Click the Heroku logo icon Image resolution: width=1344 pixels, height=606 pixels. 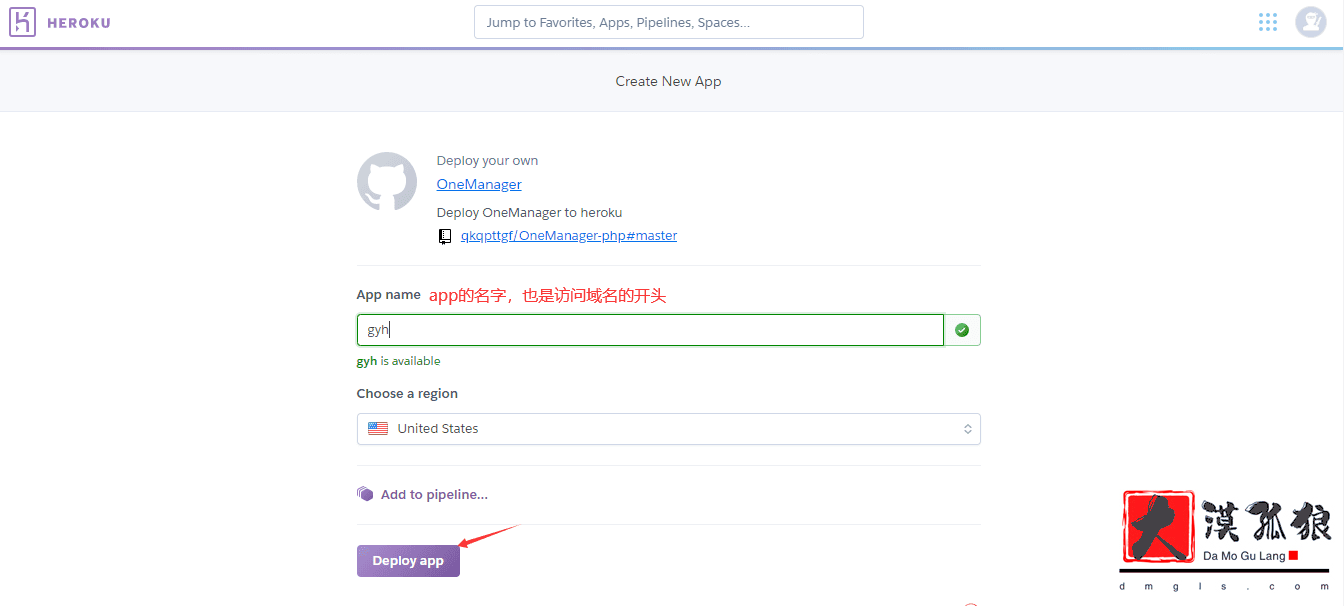[x=23, y=22]
